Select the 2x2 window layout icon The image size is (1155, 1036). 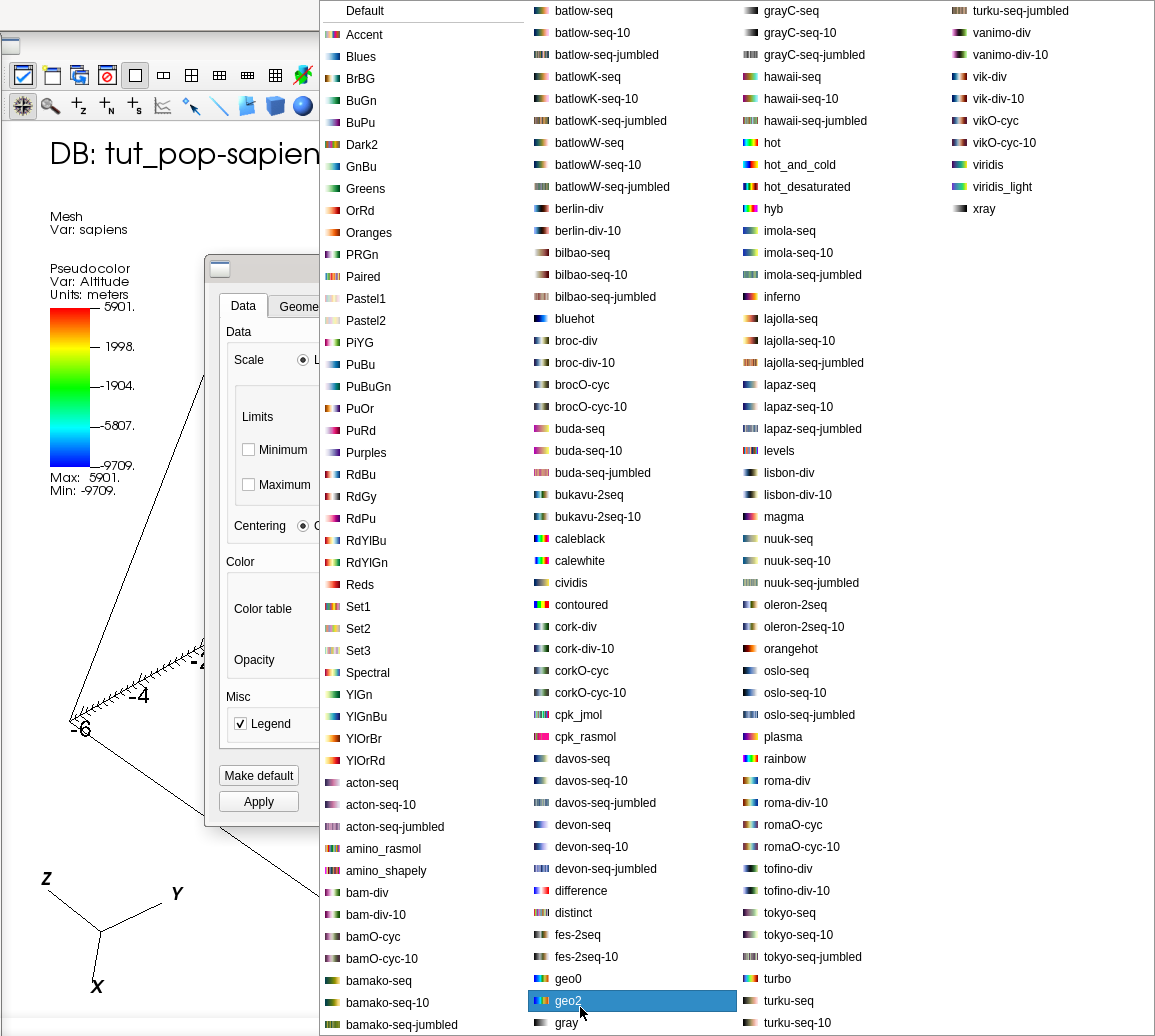(x=191, y=76)
